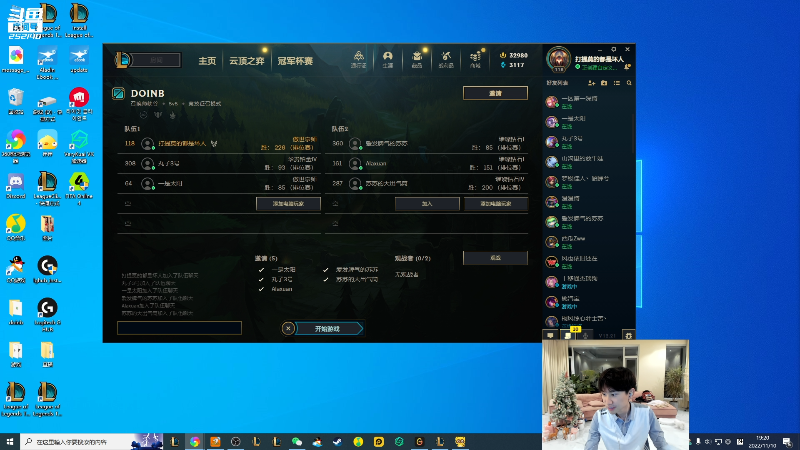The height and width of the screenshot is (450, 800).
Task: Open the QQ penguin icon in taskbar
Action: (x=317, y=441)
